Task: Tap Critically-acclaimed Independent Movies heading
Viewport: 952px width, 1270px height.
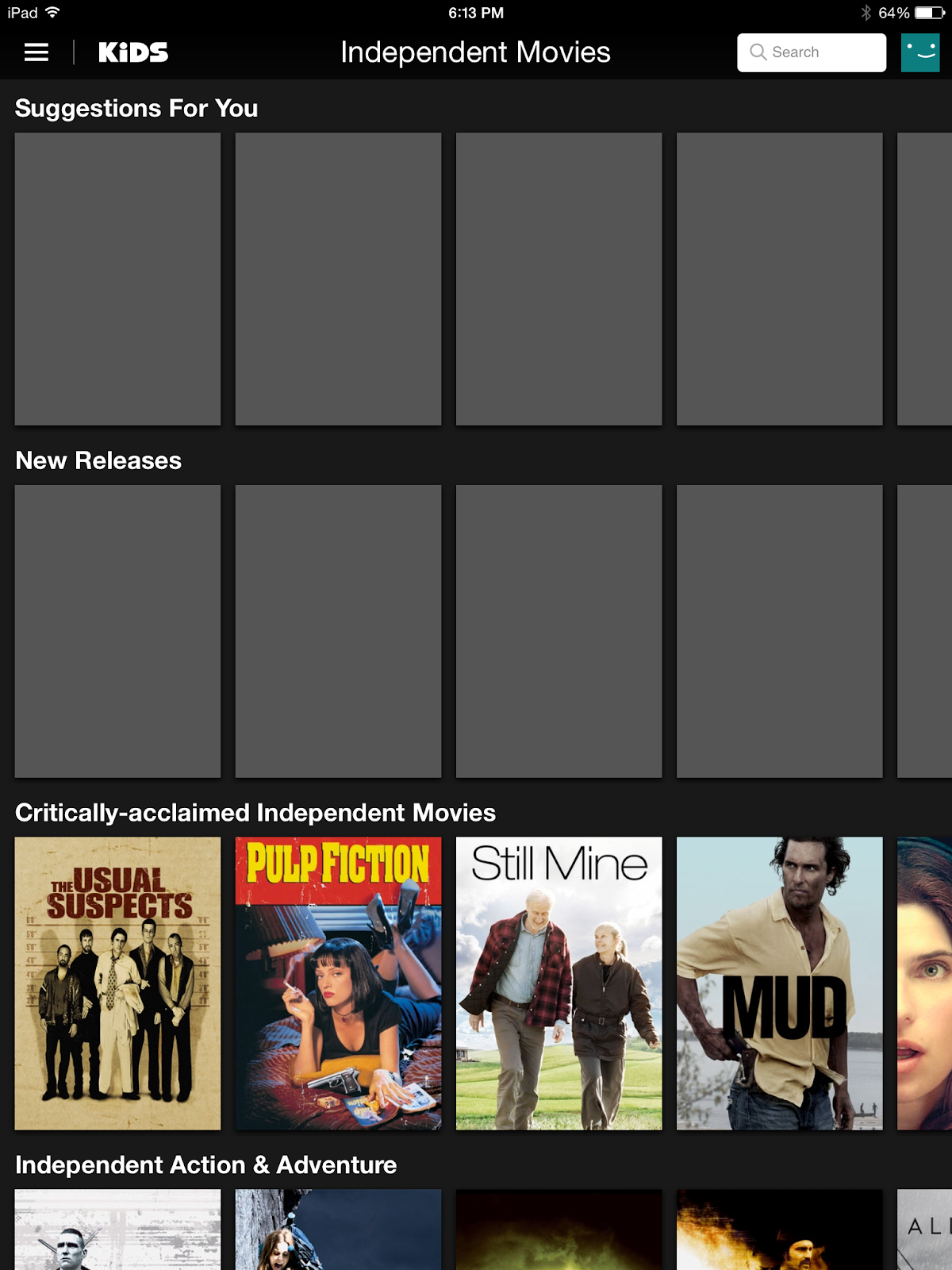Action: pyautogui.click(x=255, y=813)
